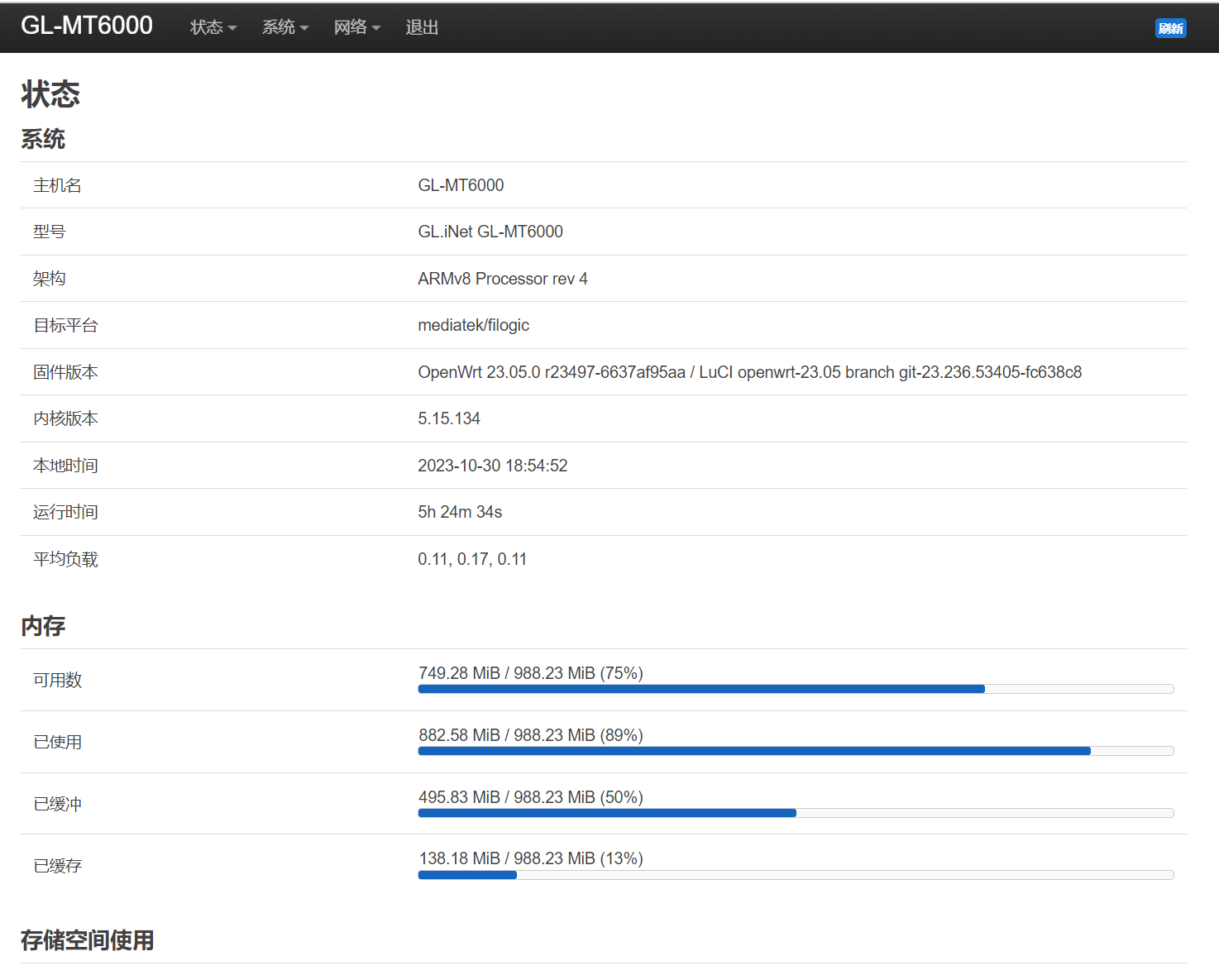The image size is (1219, 980).
Task: Click the 运行时间 uptime value
Action: (459, 512)
